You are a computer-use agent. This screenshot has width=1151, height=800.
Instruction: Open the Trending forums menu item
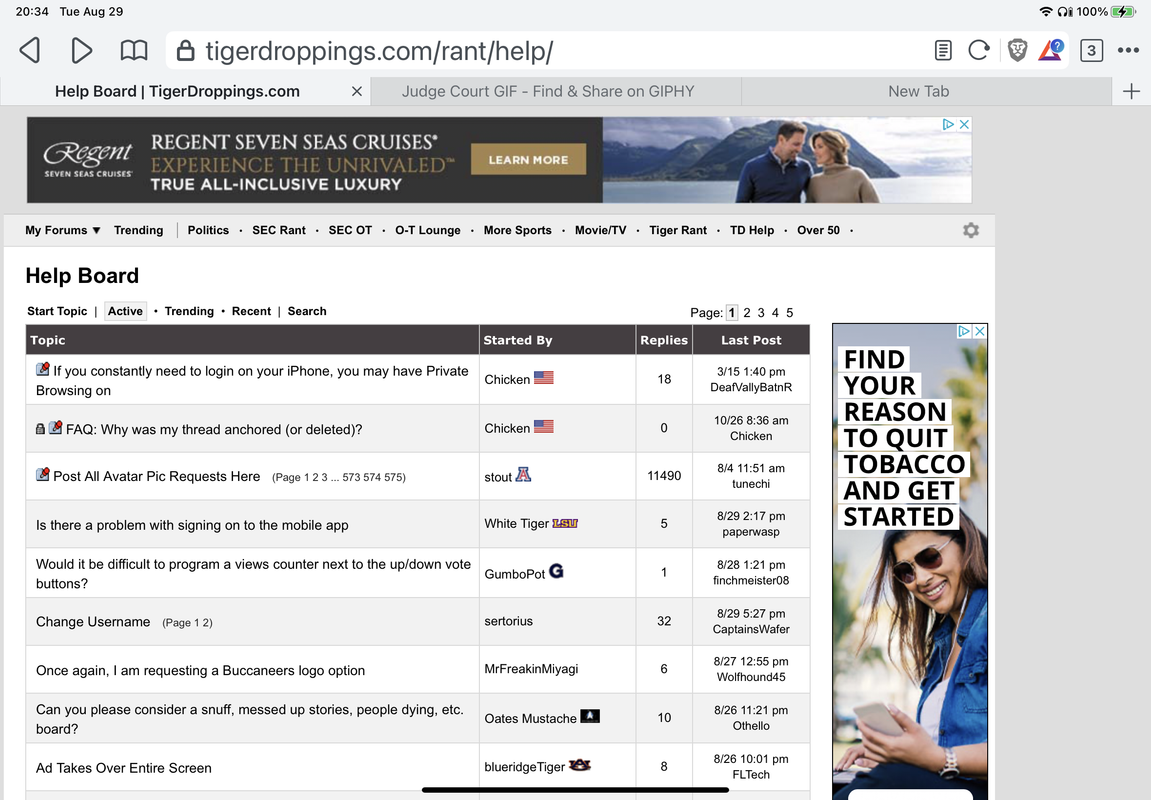click(x=138, y=230)
